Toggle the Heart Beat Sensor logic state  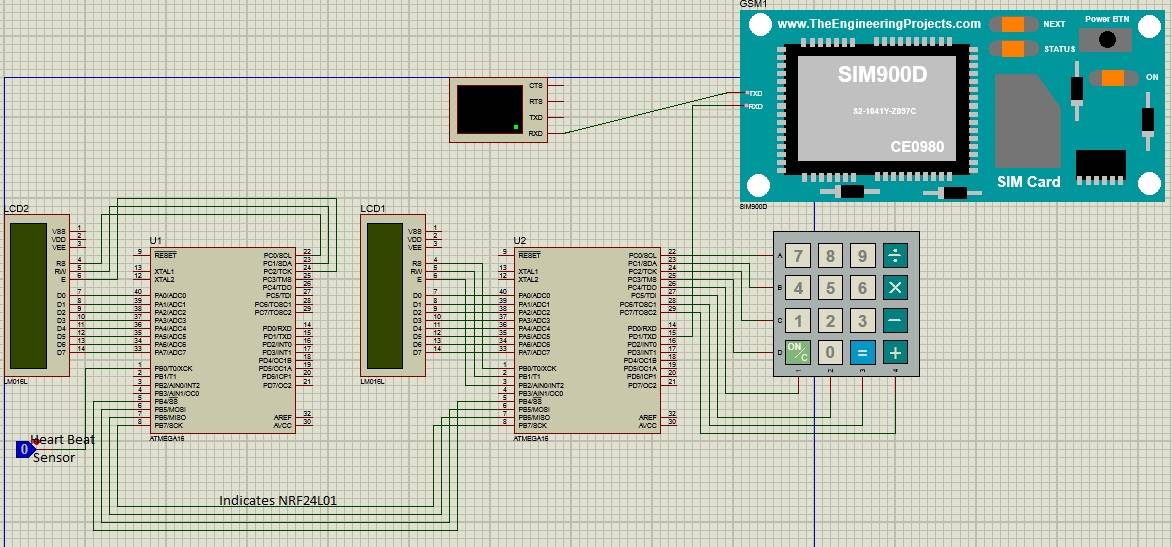tap(24, 449)
